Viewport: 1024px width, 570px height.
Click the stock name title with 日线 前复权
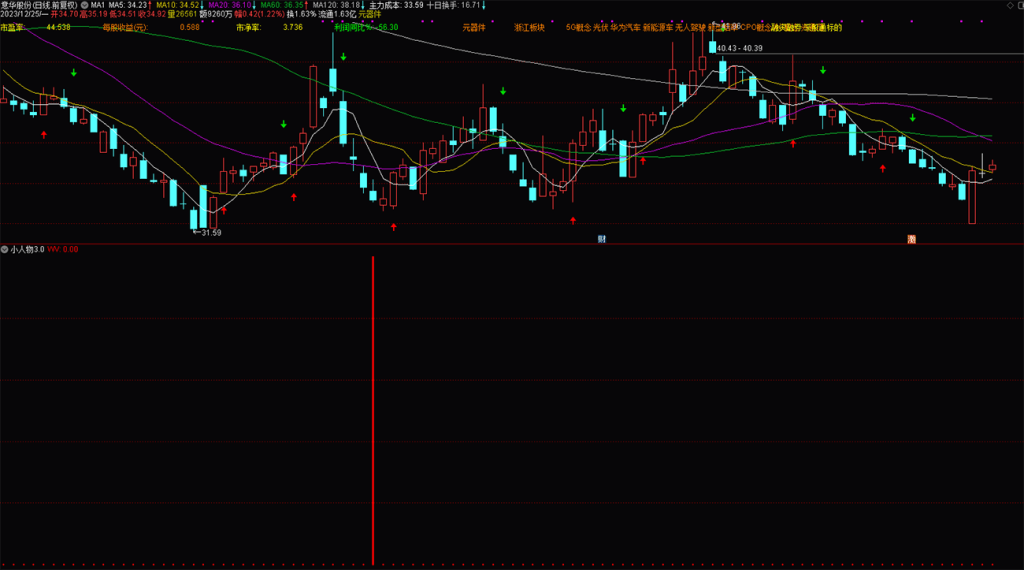point(38,5)
